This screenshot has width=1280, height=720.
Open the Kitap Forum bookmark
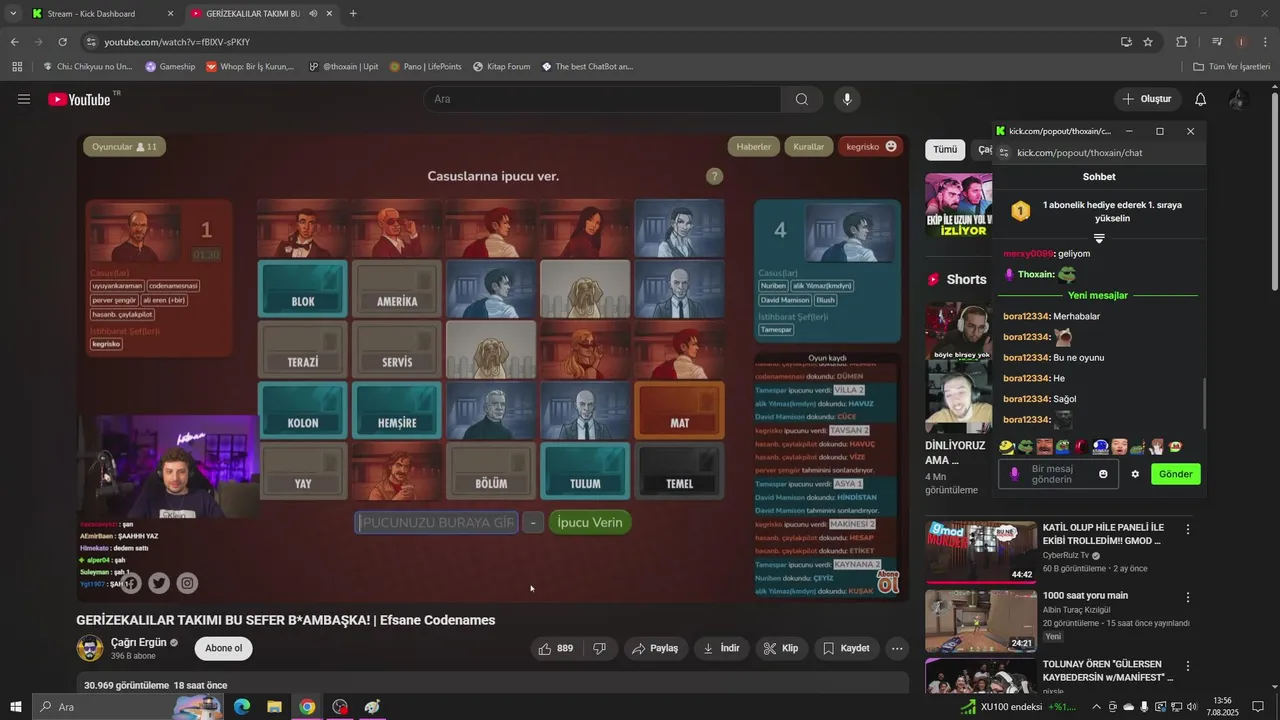tap(500, 67)
